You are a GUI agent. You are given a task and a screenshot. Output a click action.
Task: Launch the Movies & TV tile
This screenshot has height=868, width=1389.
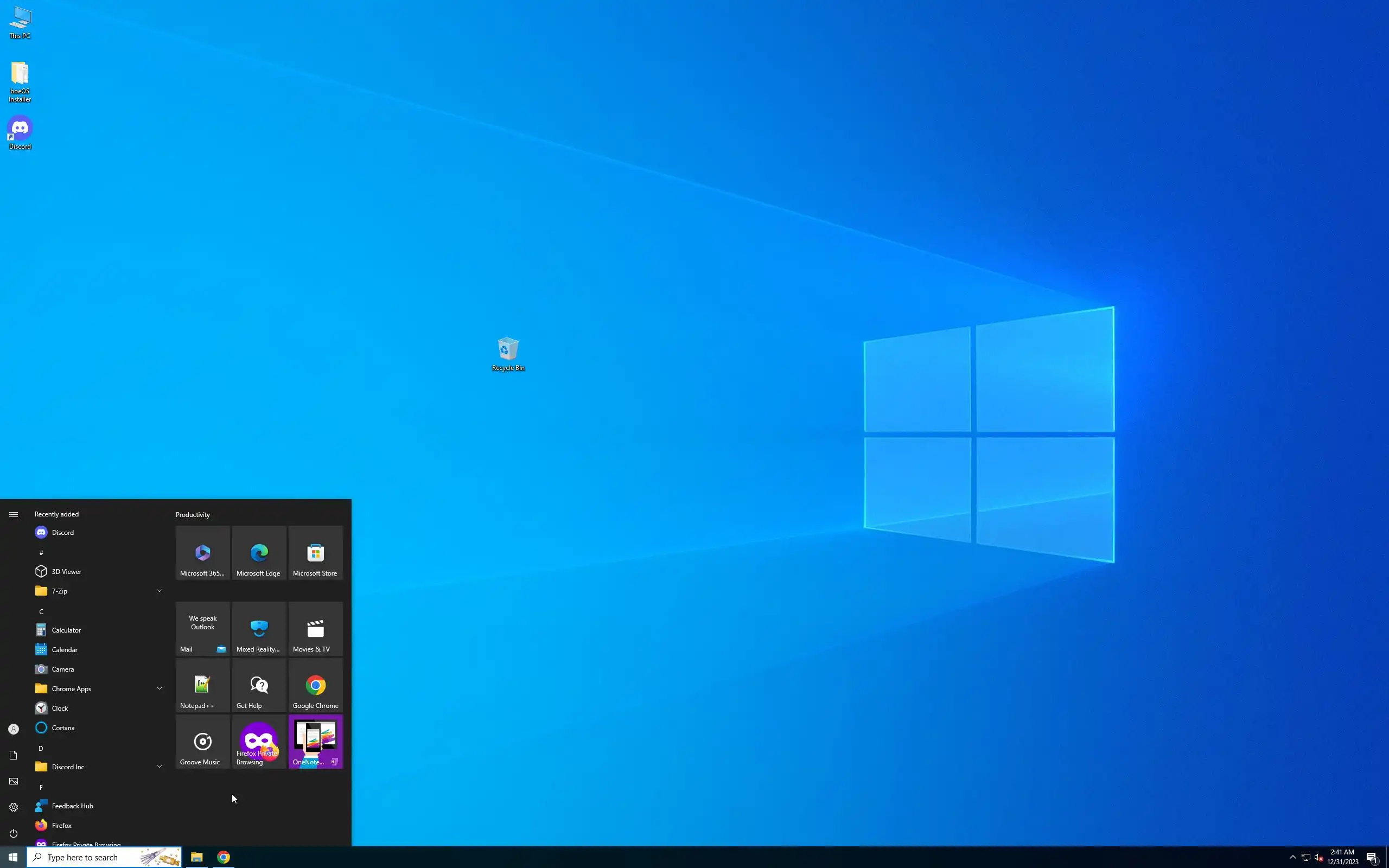[x=315, y=629]
